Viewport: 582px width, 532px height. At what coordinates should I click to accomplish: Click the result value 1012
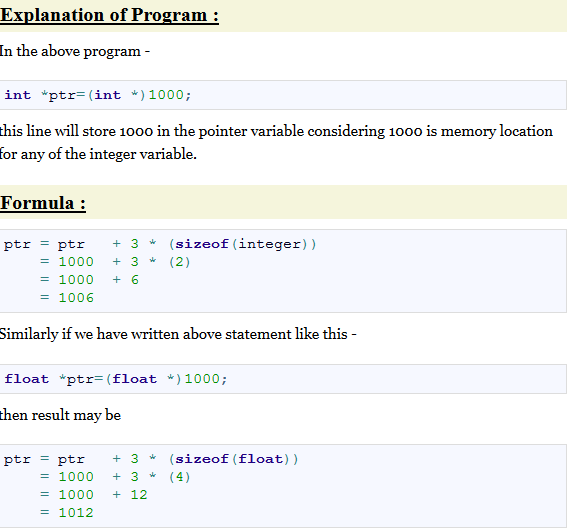click(76, 513)
